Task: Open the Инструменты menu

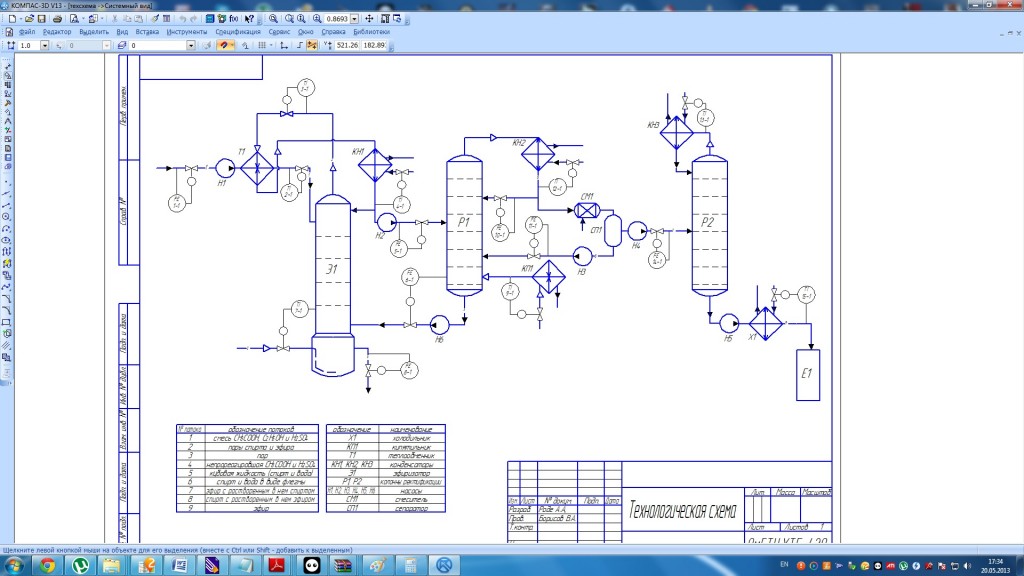Action: pyautogui.click(x=187, y=31)
